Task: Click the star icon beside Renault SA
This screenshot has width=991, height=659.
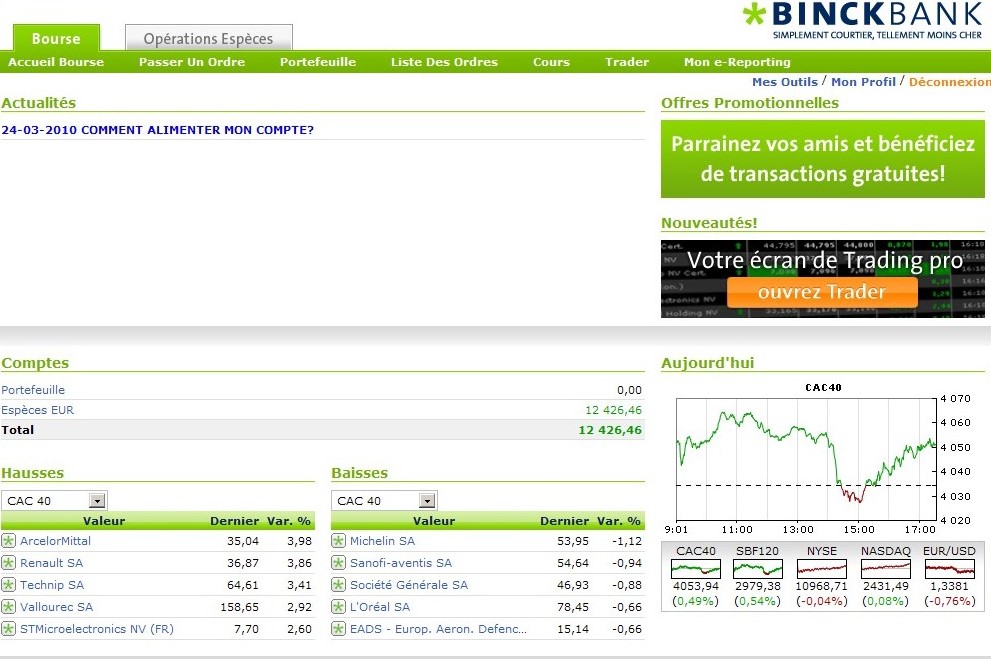Action: click(8, 563)
